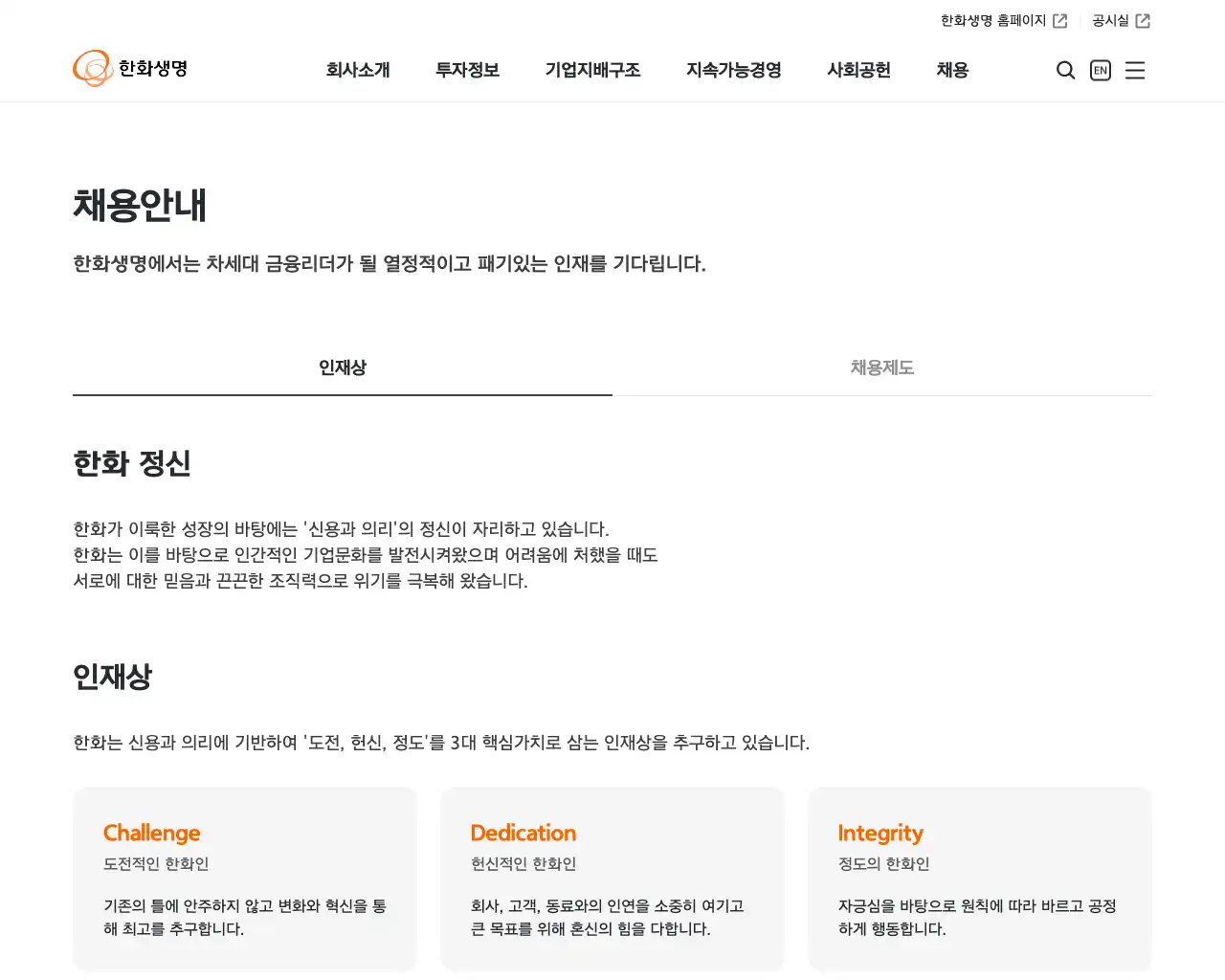Screen dimensions: 1225x980
Task: Open the 기업지배구조 menu
Action: pyautogui.click(x=593, y=70)
